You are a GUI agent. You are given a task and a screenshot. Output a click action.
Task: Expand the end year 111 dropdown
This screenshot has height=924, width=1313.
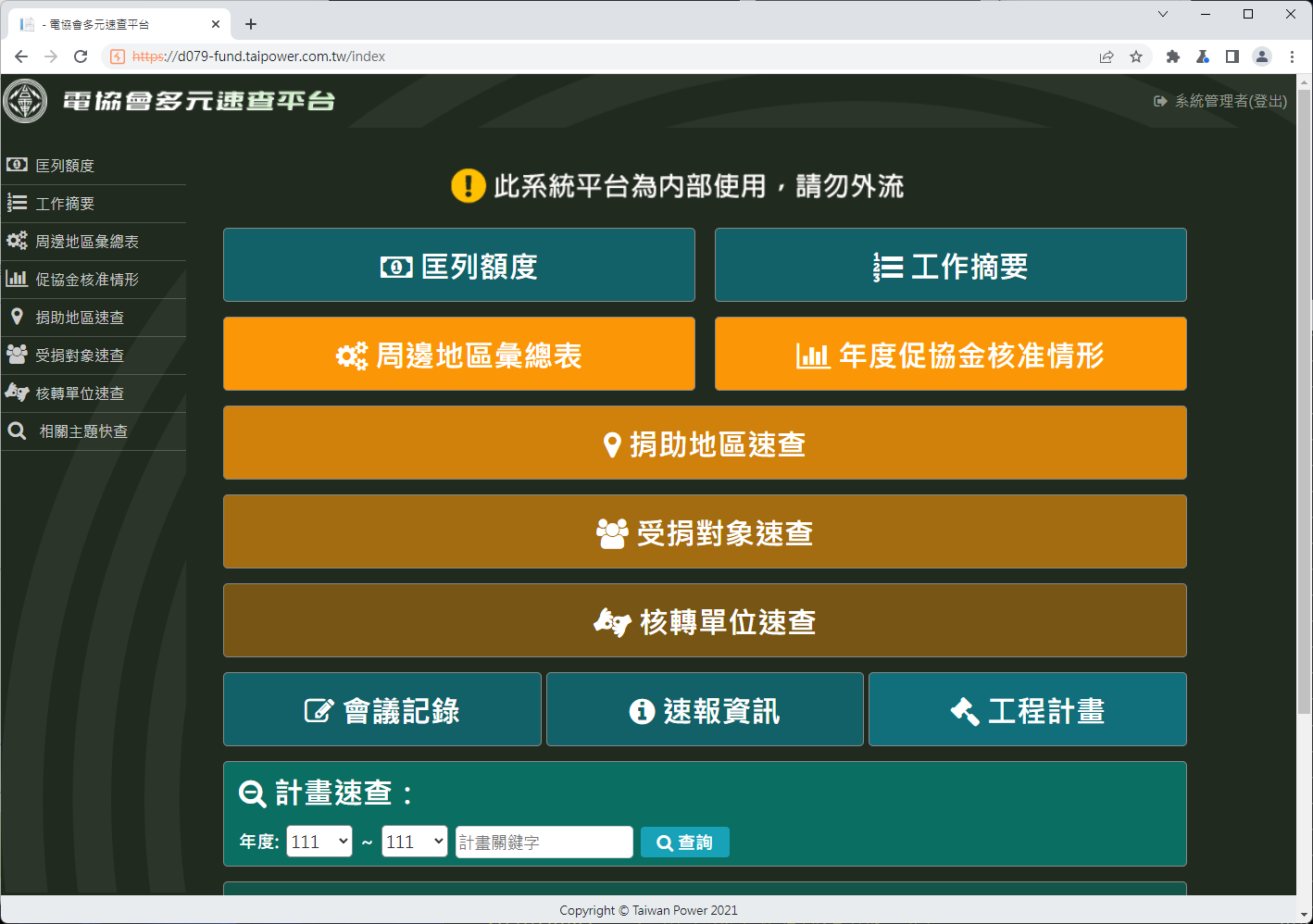click(415, 842)
